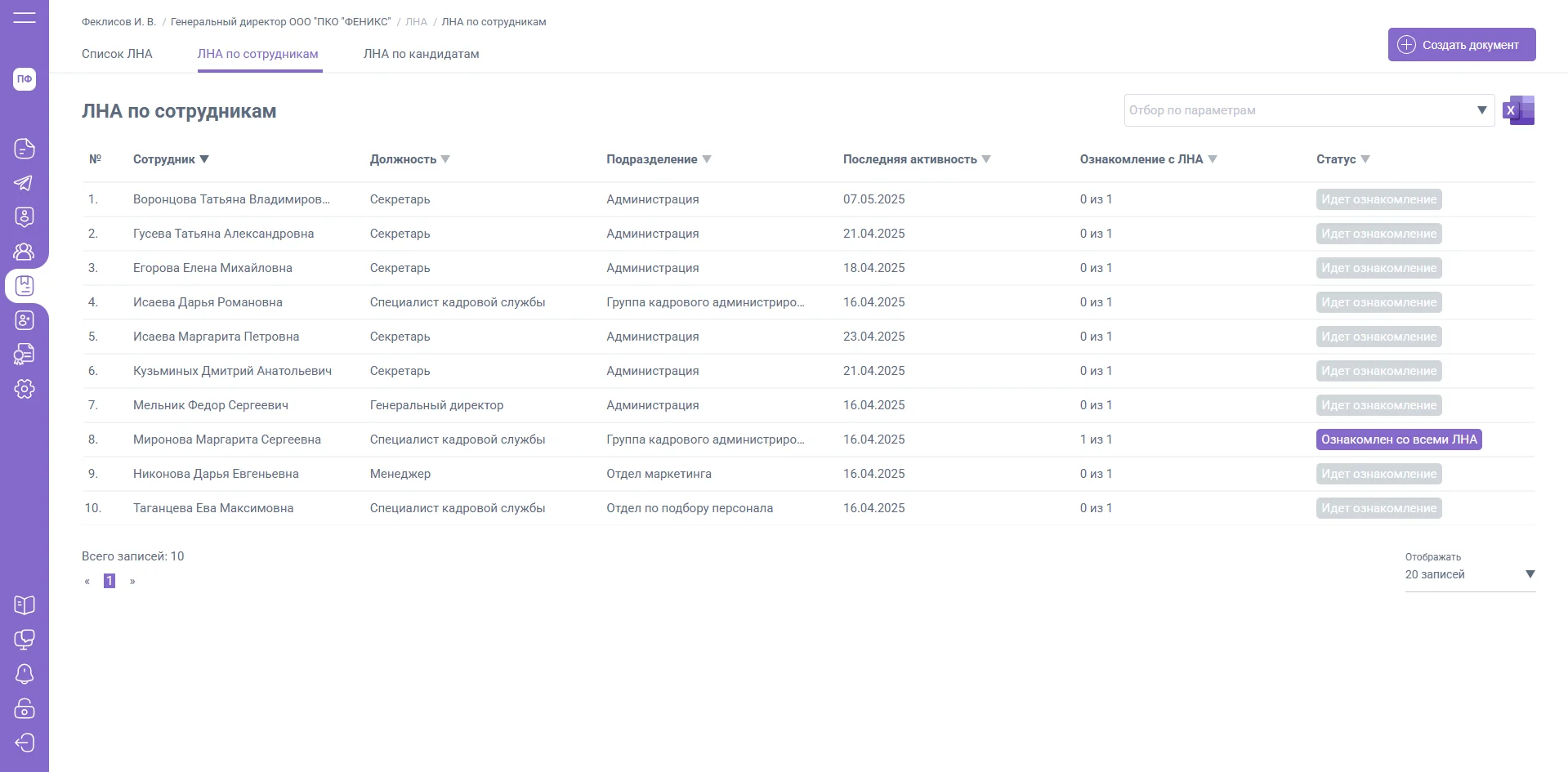
Task: Open the Статус column filter arrow
Action: pos(1365,159)
